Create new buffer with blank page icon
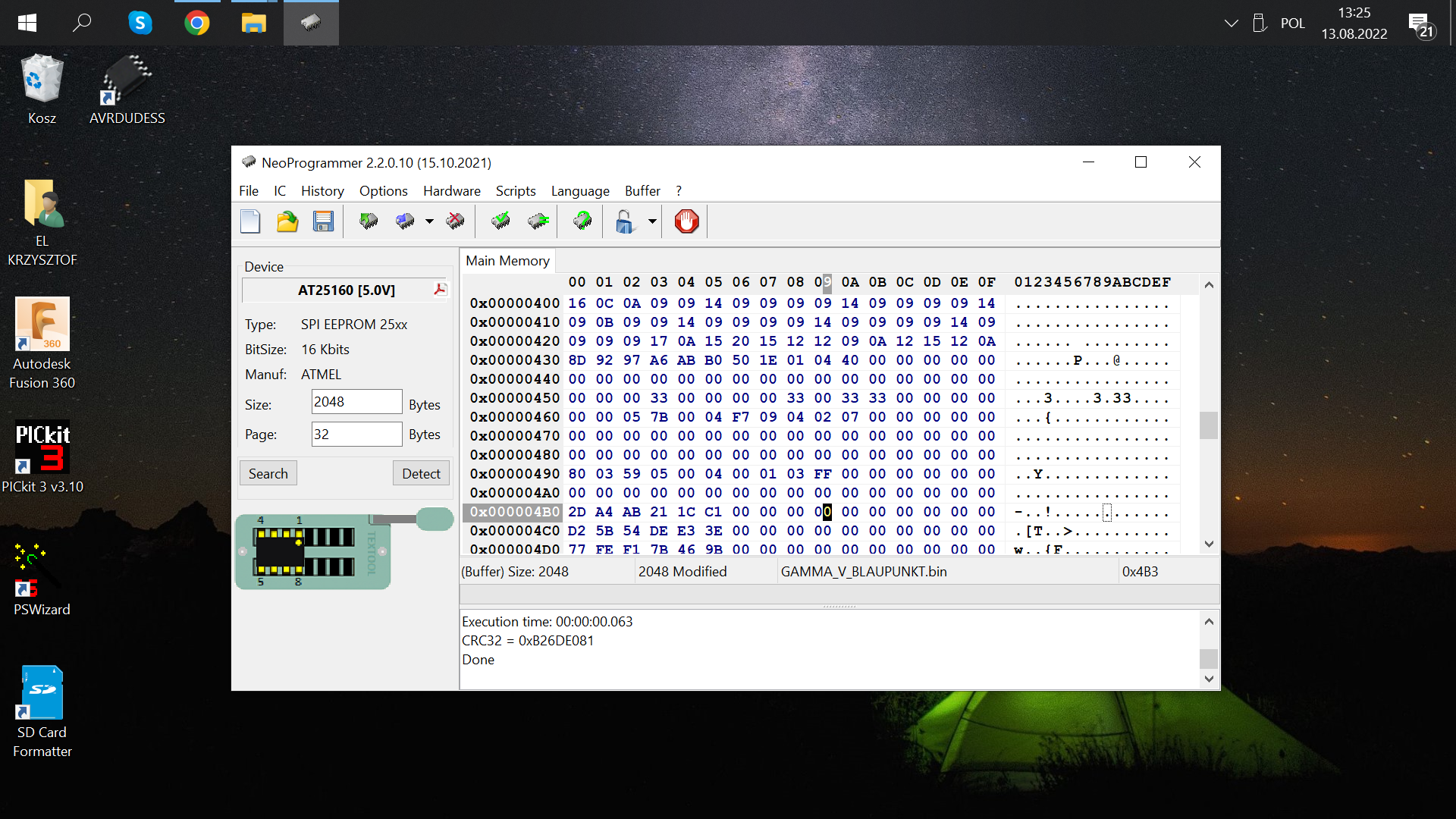This screenshot has width=1456, height=819. (250, 221)
